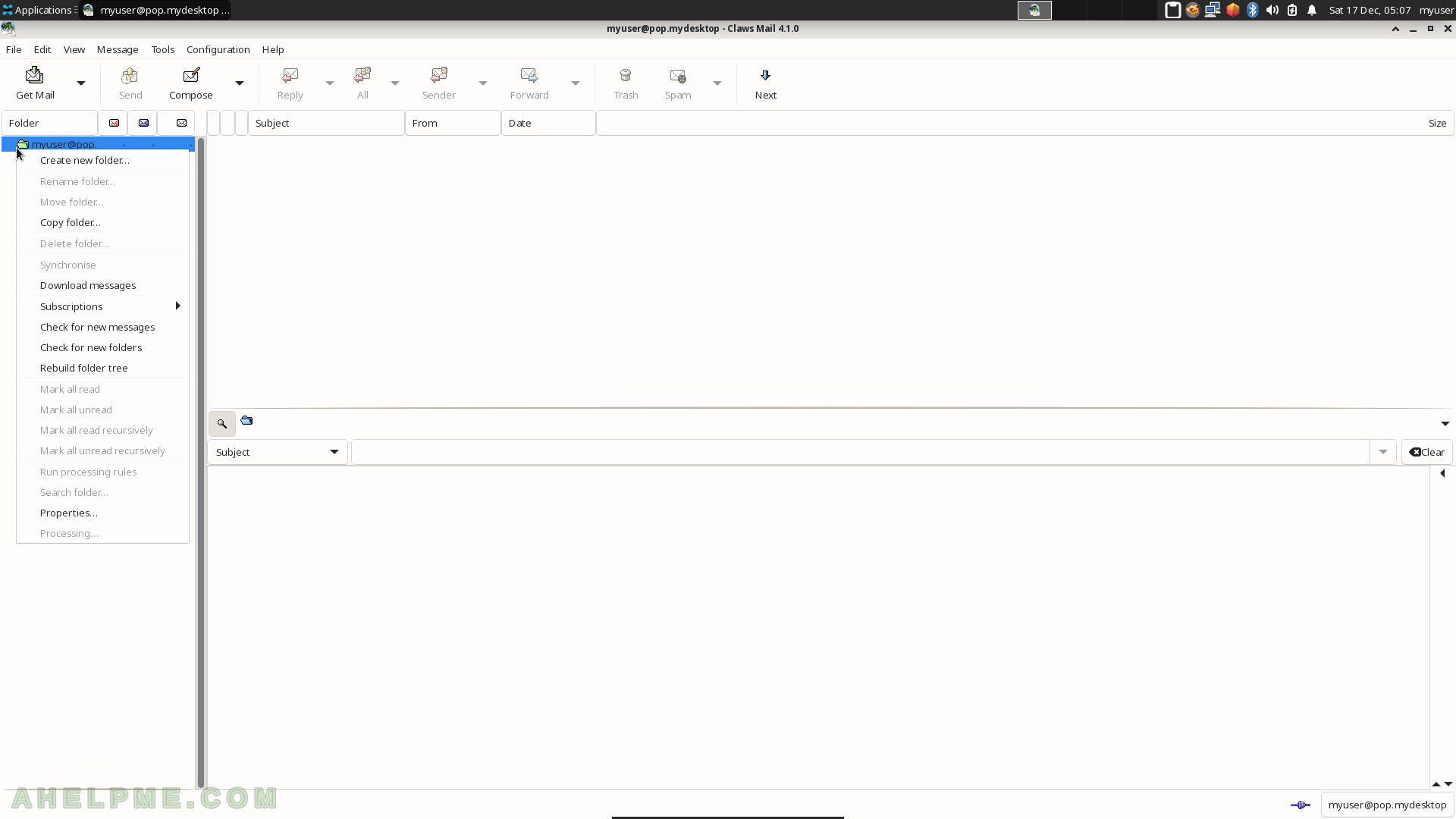
Task: Open the search history dropdown arrow
Action: point(1382,452)
